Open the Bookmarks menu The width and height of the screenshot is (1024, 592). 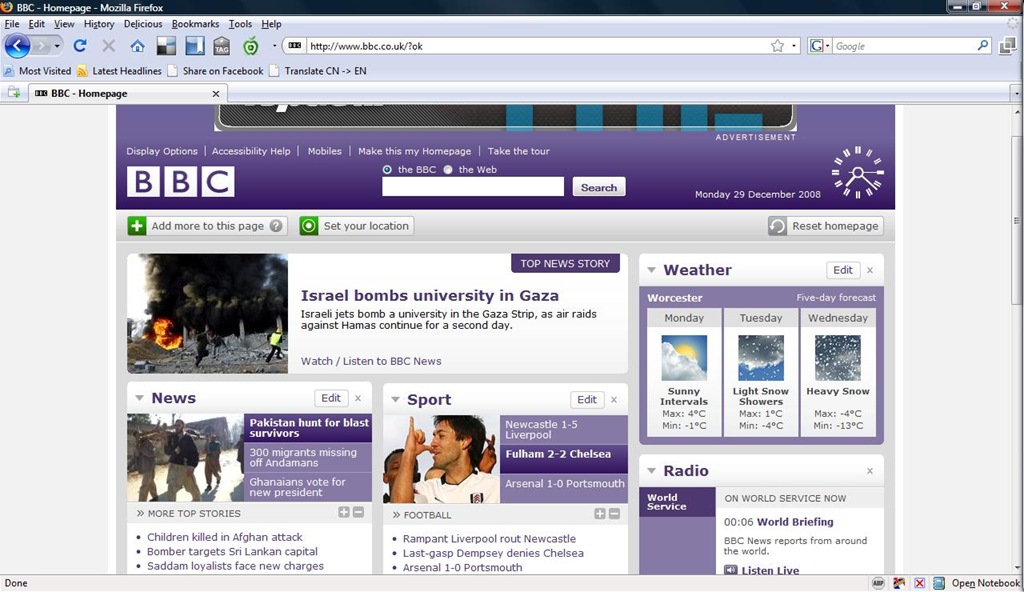195,24
